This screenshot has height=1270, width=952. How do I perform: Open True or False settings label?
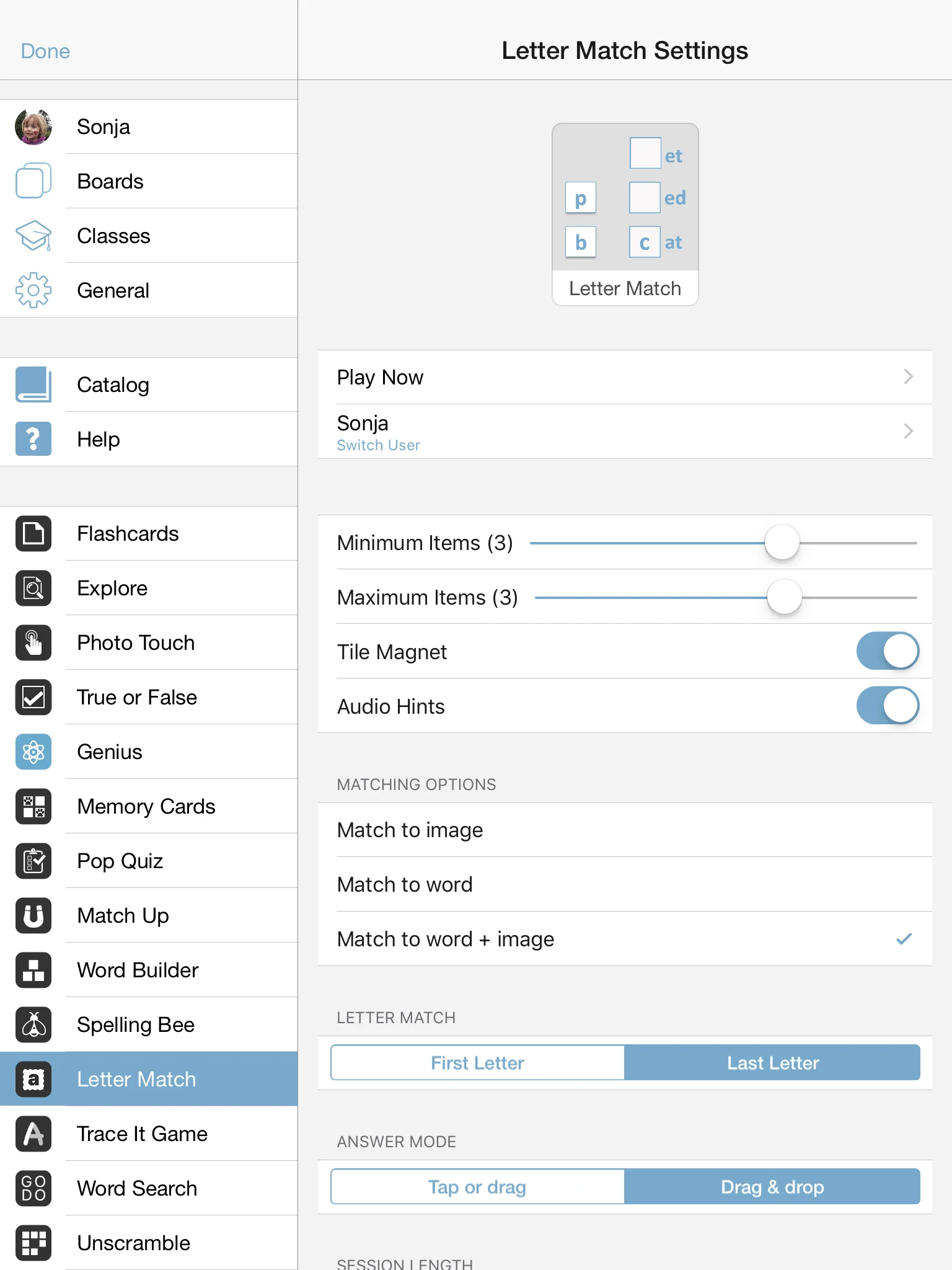click(137, 697)
